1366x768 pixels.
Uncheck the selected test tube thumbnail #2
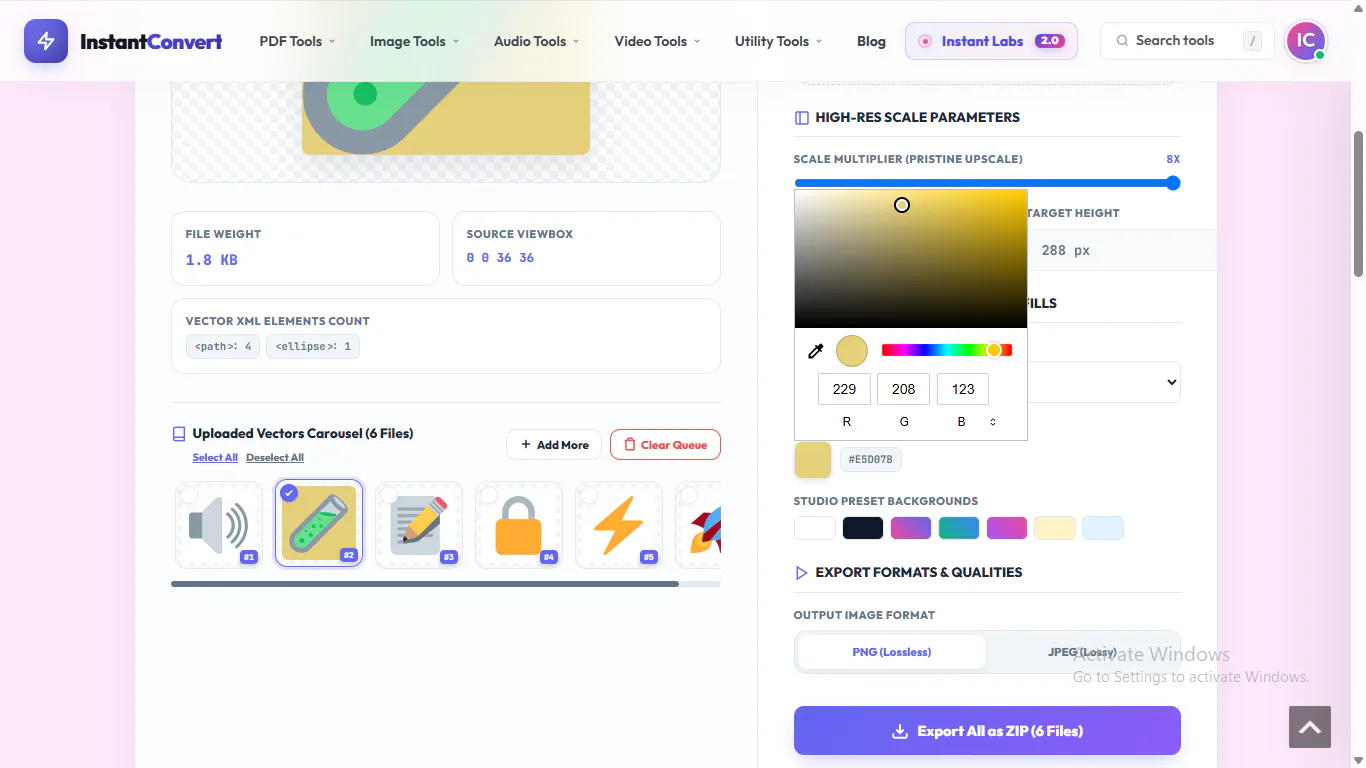(x=289, y=493)
